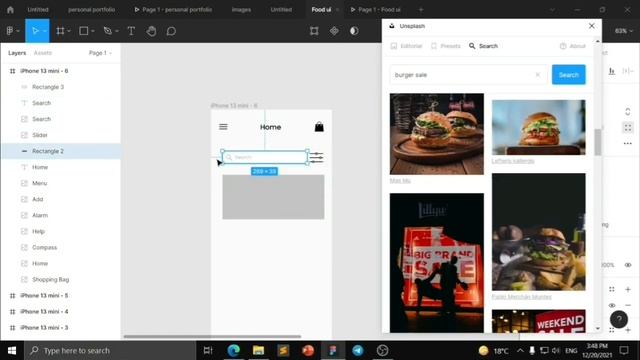640x360 pixels.
Task: Click the filter sliders icon in the design
Action: 316,158
